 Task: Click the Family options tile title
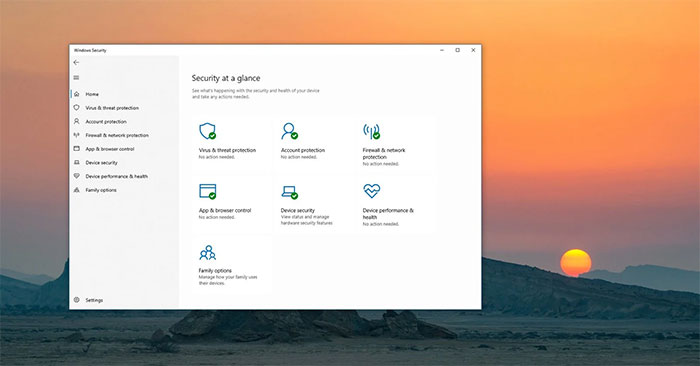(x=215, y=270)
